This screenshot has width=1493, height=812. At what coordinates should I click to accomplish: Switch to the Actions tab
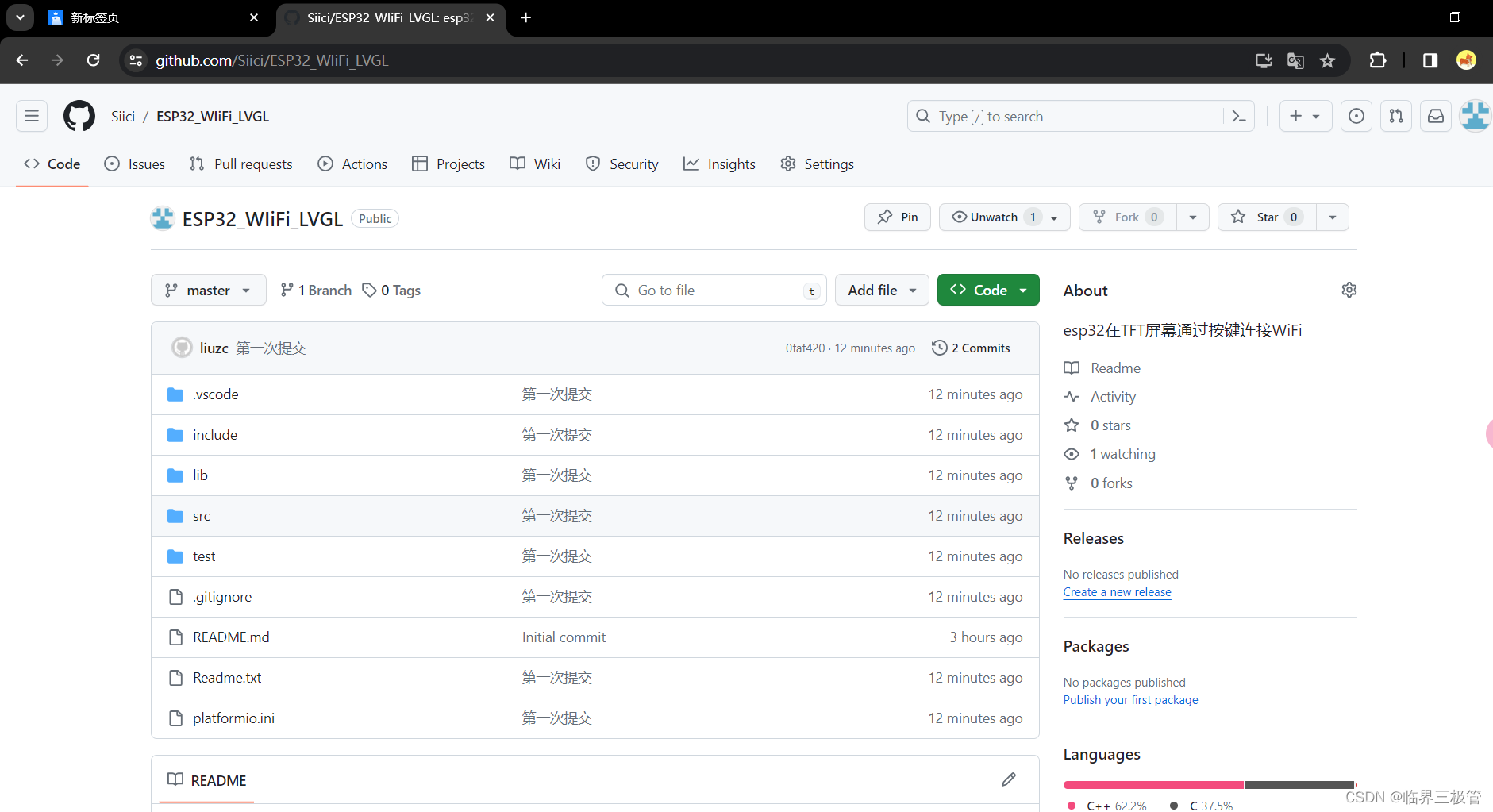coord(352,164)
